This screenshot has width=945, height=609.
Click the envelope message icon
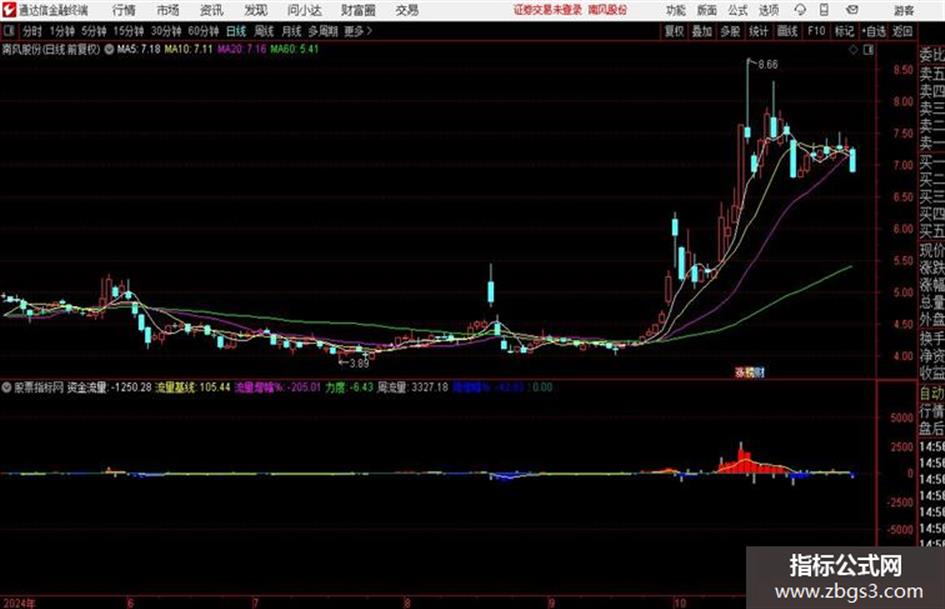852,10
